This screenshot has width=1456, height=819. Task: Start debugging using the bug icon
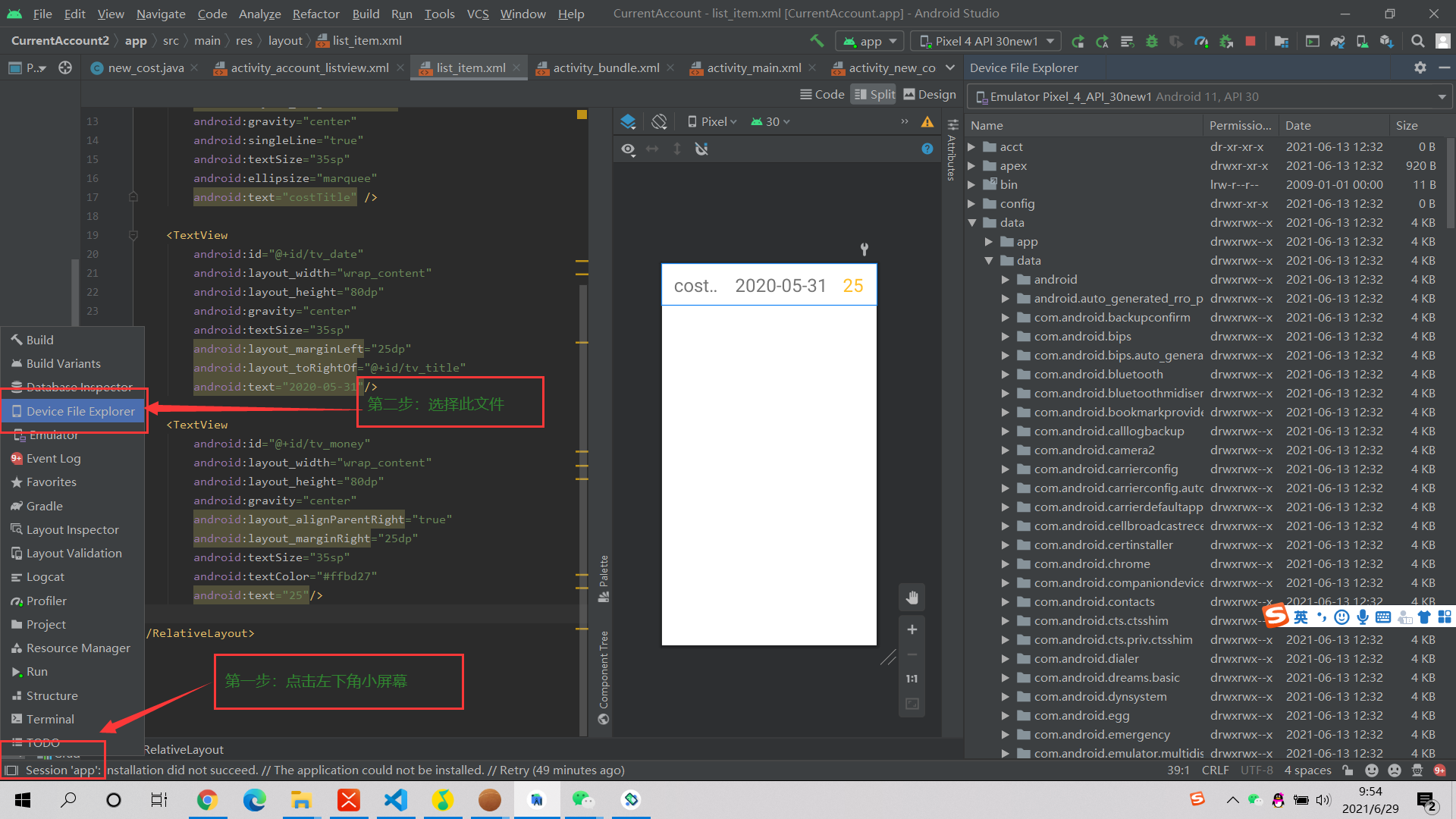1152,41
